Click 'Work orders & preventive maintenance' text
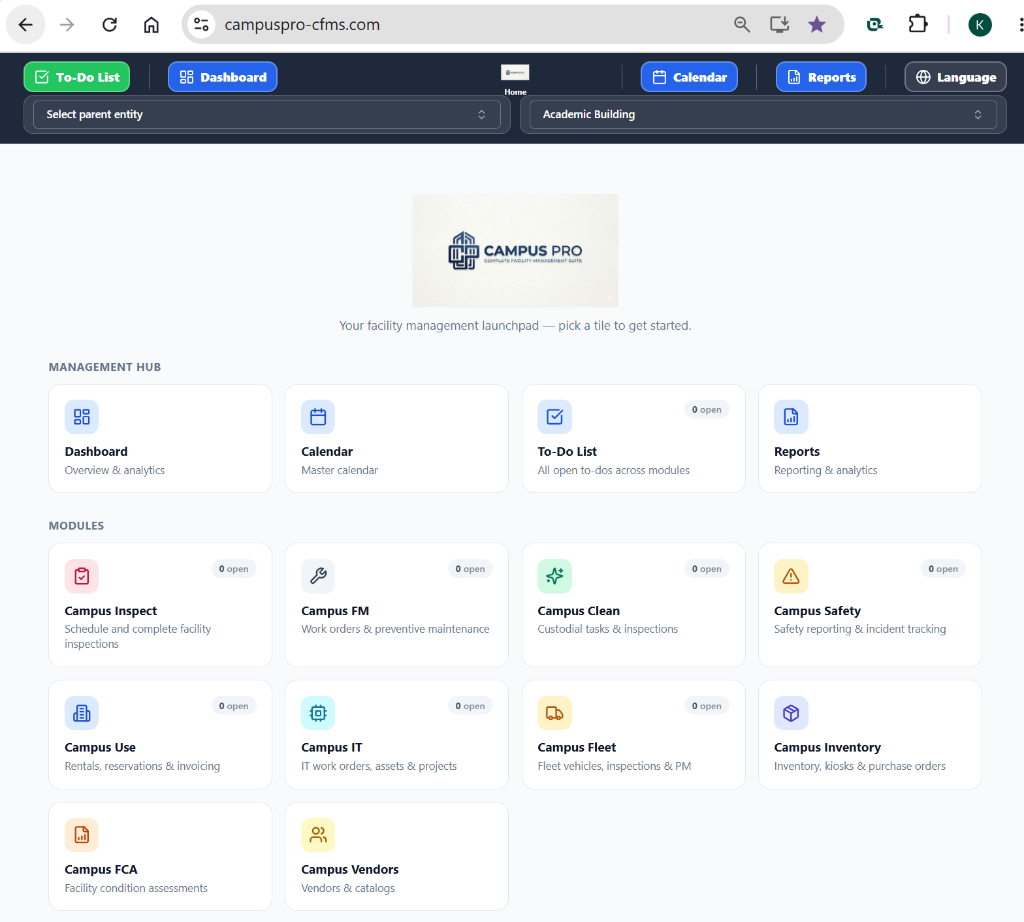The image size is (1024, 922). (x=395, y=629)
